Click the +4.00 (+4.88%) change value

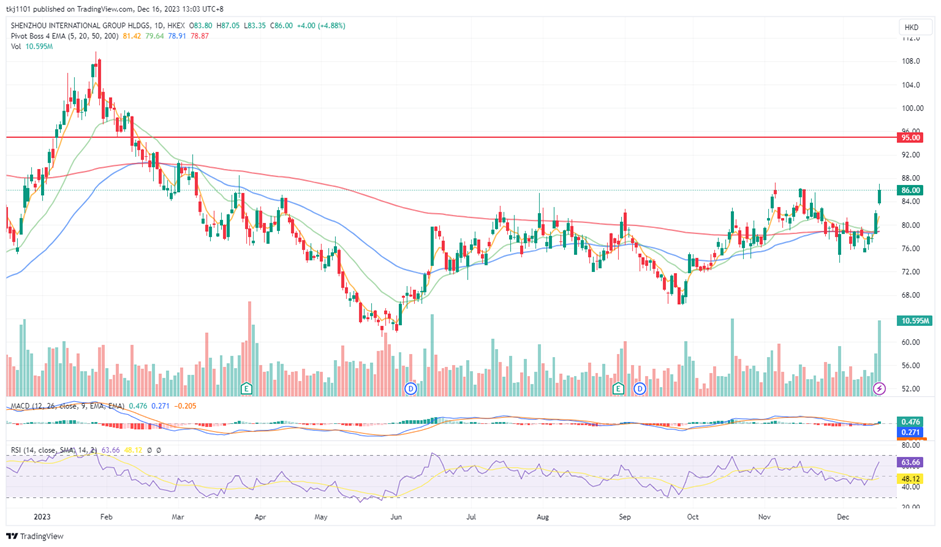pyautogui.click(x=321, y=26)
